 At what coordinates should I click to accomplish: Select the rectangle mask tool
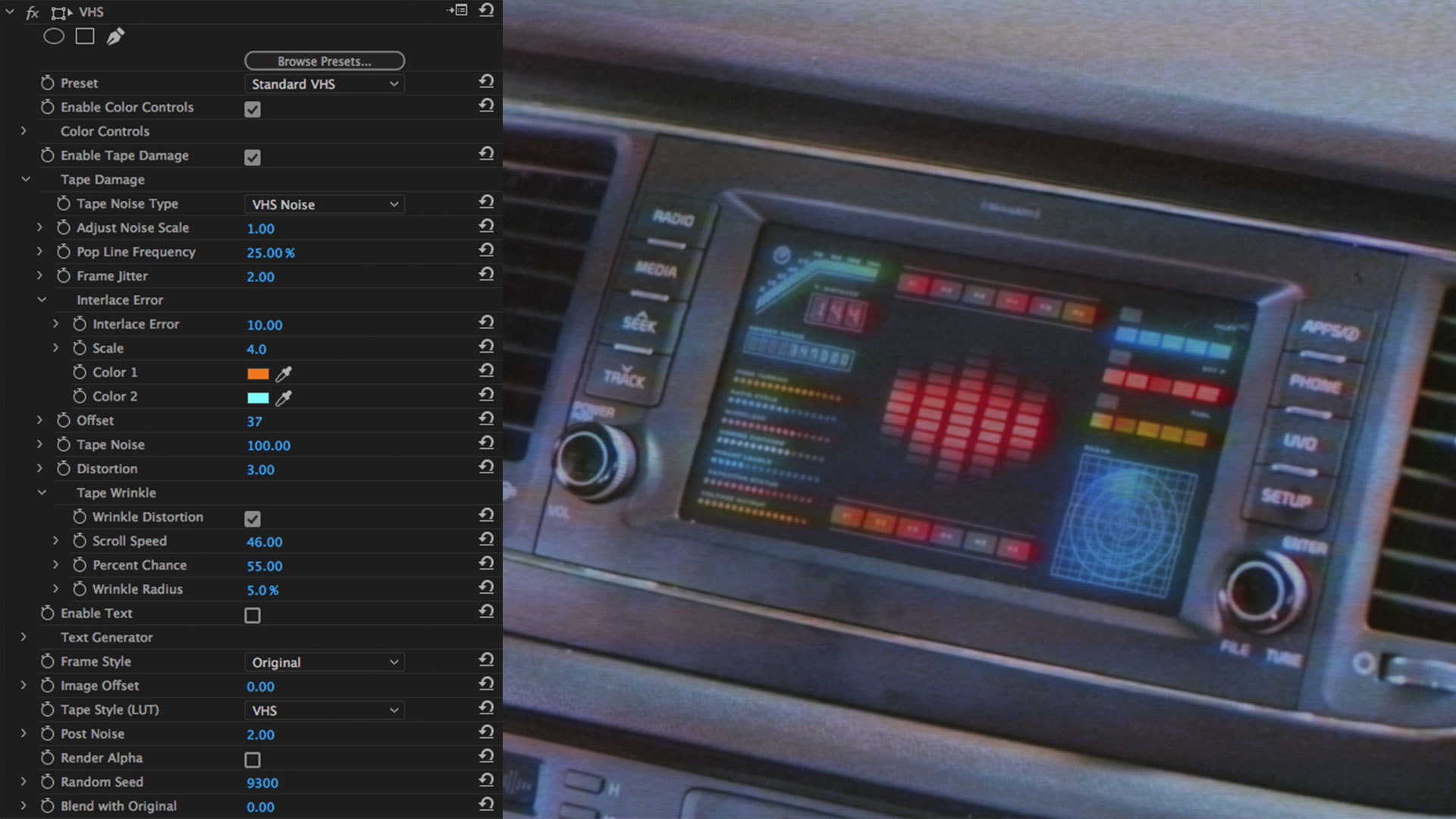coord(85,36)
